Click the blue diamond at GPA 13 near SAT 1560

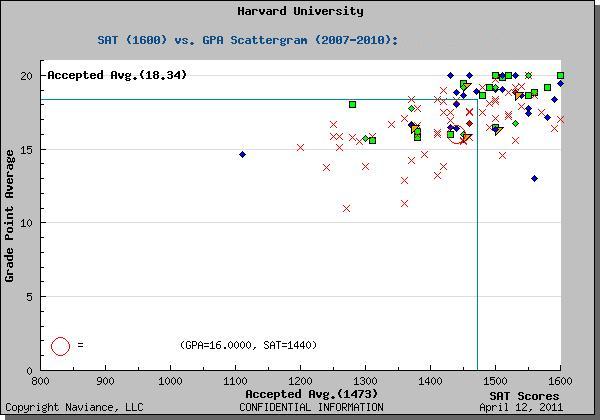tap(535, 179)
